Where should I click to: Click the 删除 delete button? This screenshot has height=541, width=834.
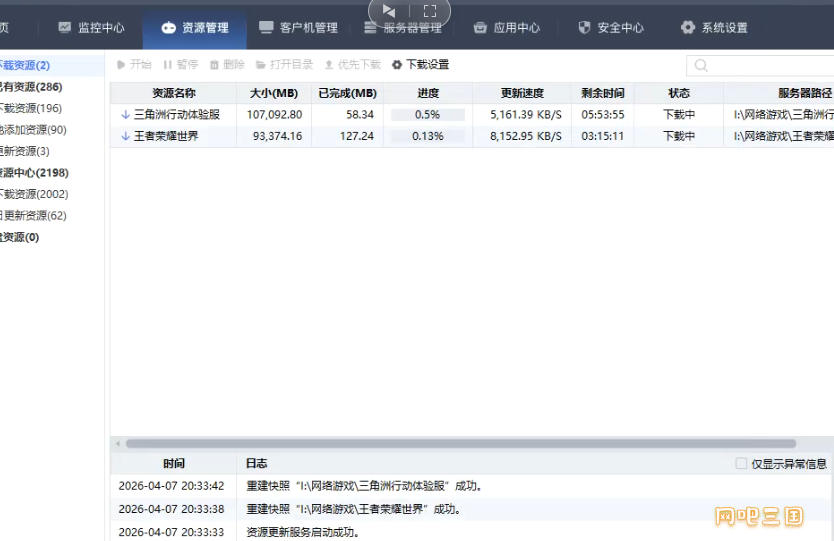click(x=227, y=65)
